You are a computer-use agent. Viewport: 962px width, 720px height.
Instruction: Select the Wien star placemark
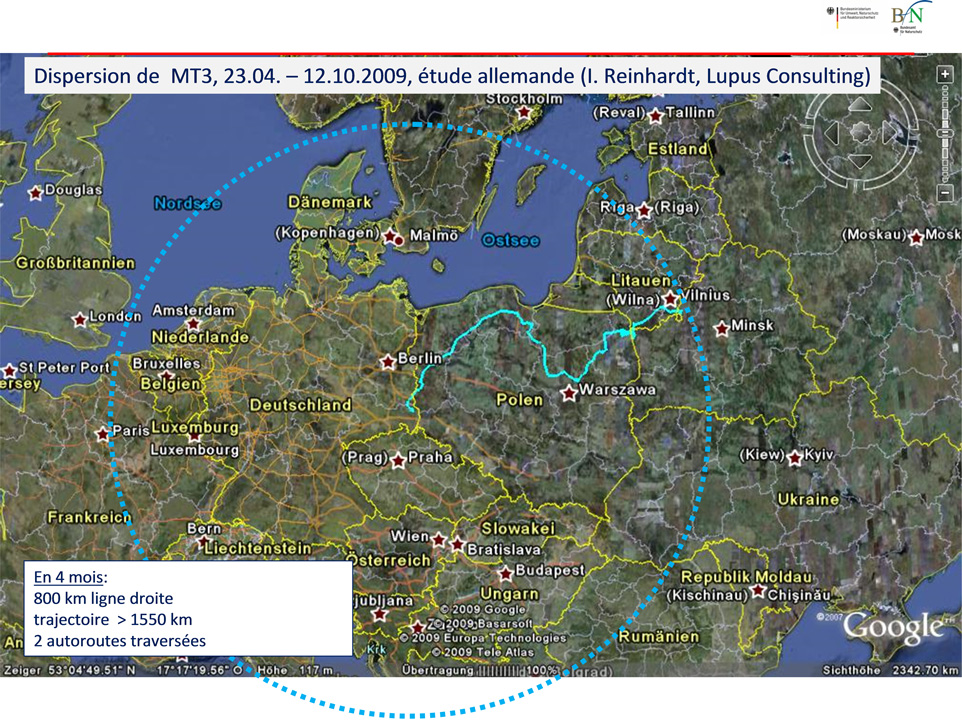click(439, 540)
